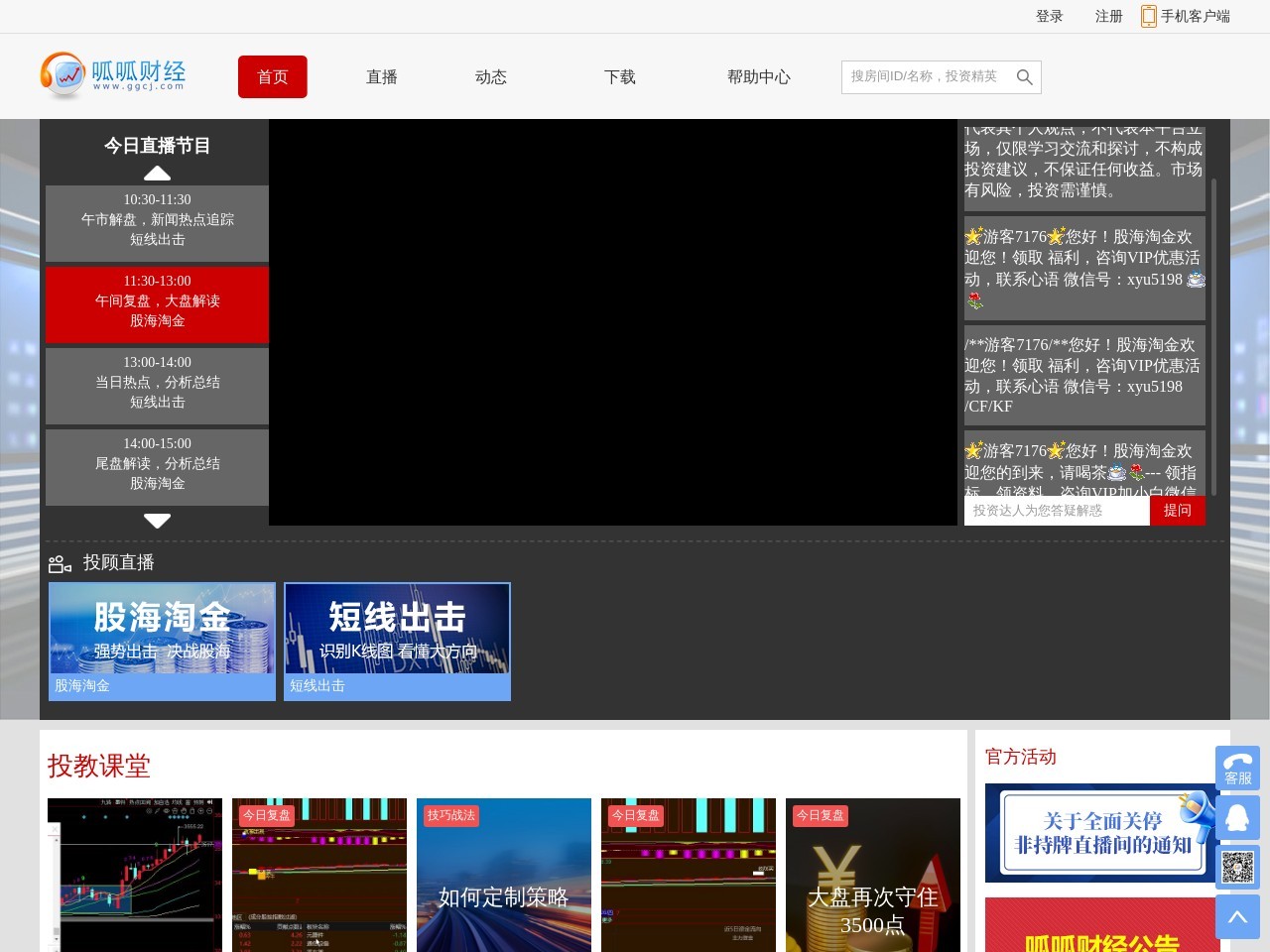Click the up triangle above today's schedule
1270x952 pixels.
(157, 174)
